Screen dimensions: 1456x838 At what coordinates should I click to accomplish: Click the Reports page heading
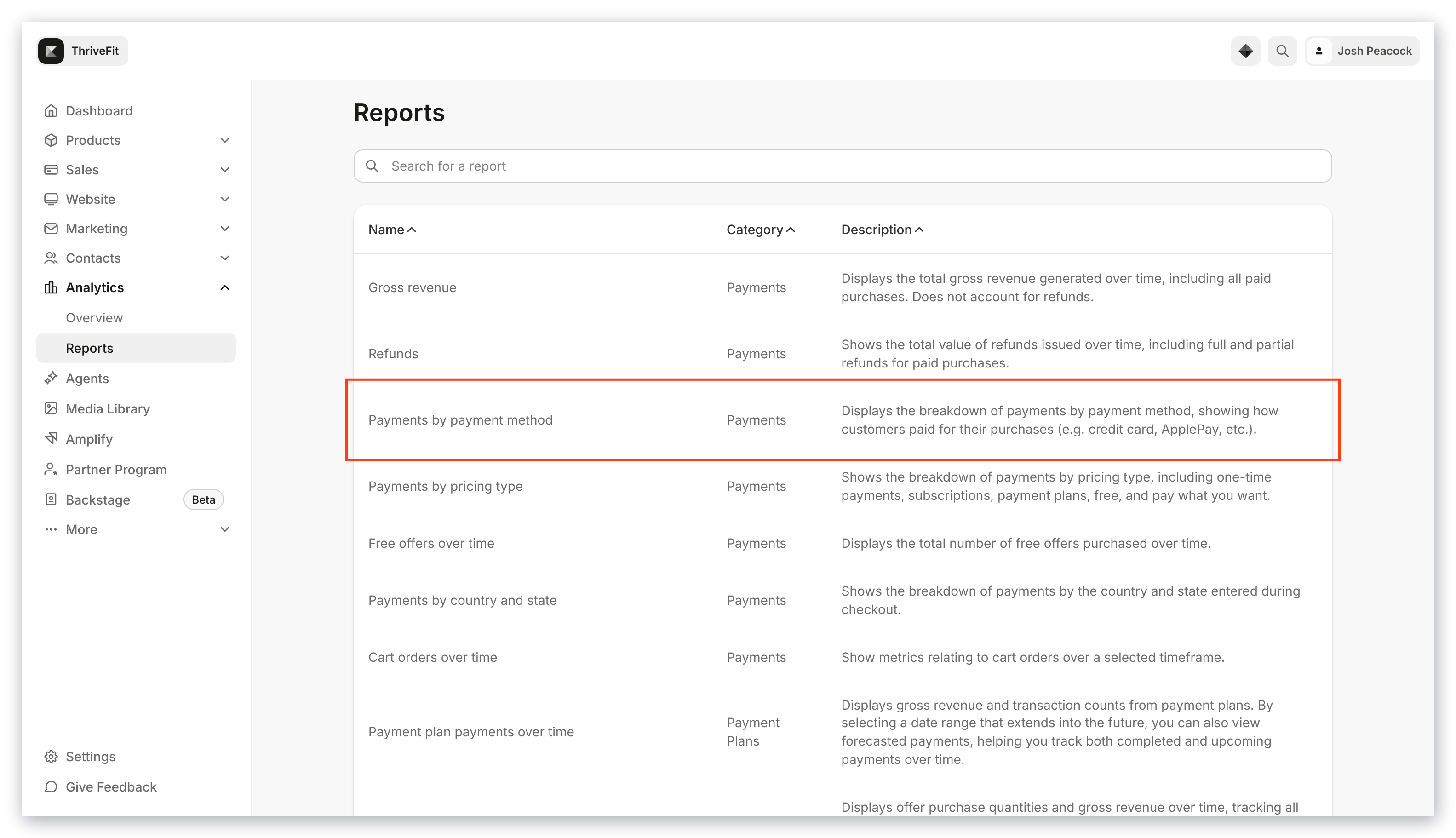coord(399,112)
